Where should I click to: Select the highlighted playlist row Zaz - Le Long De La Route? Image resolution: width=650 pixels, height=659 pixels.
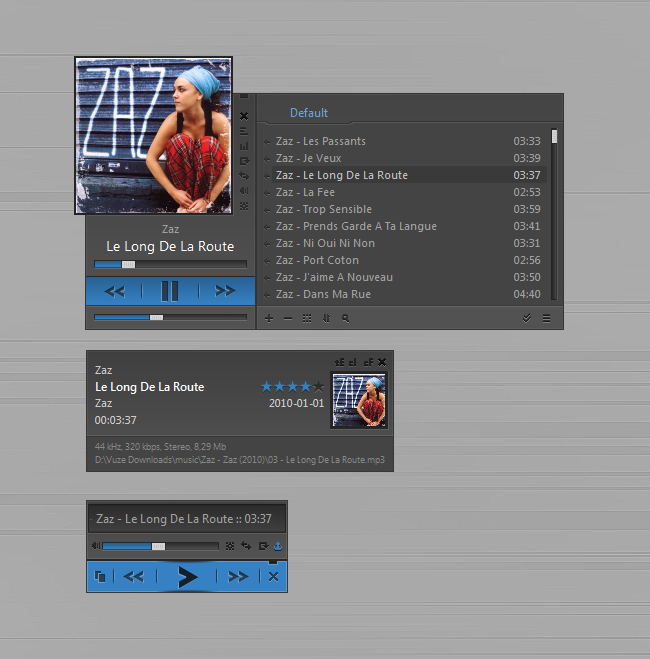click(x=409, y=175)
